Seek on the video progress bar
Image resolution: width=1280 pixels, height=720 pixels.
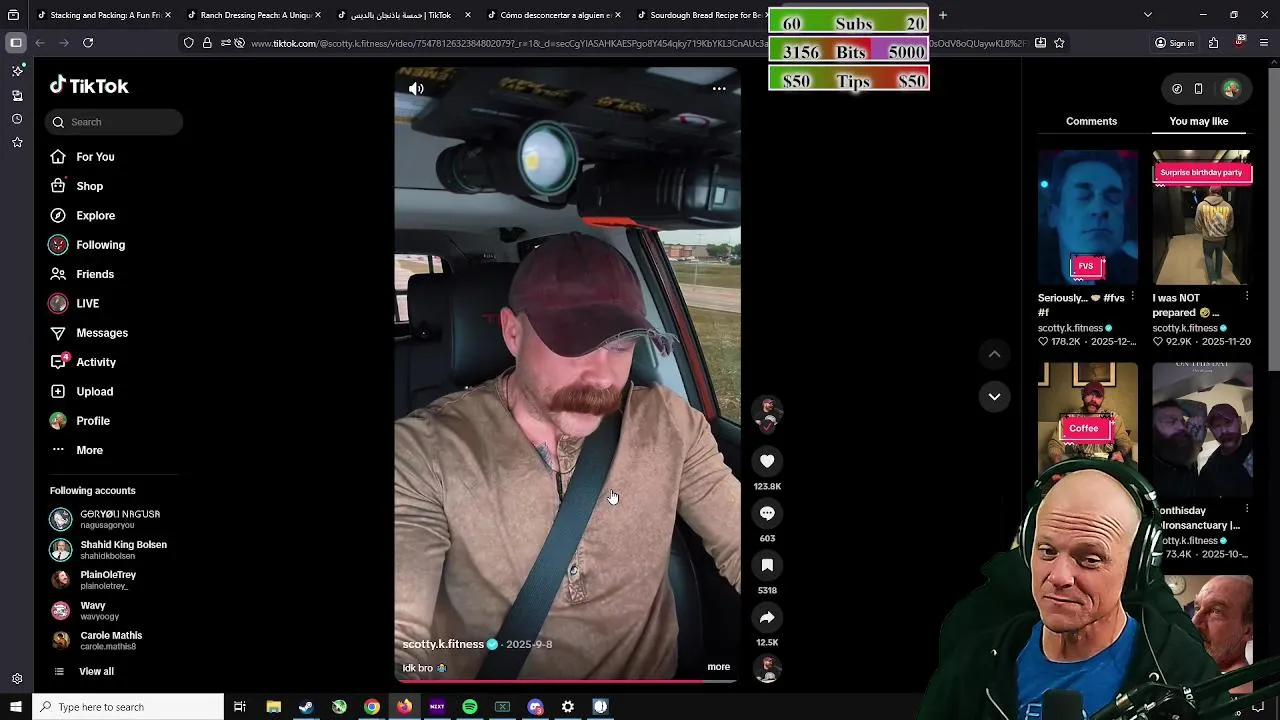pyautogui.click(x=567, y=682)
